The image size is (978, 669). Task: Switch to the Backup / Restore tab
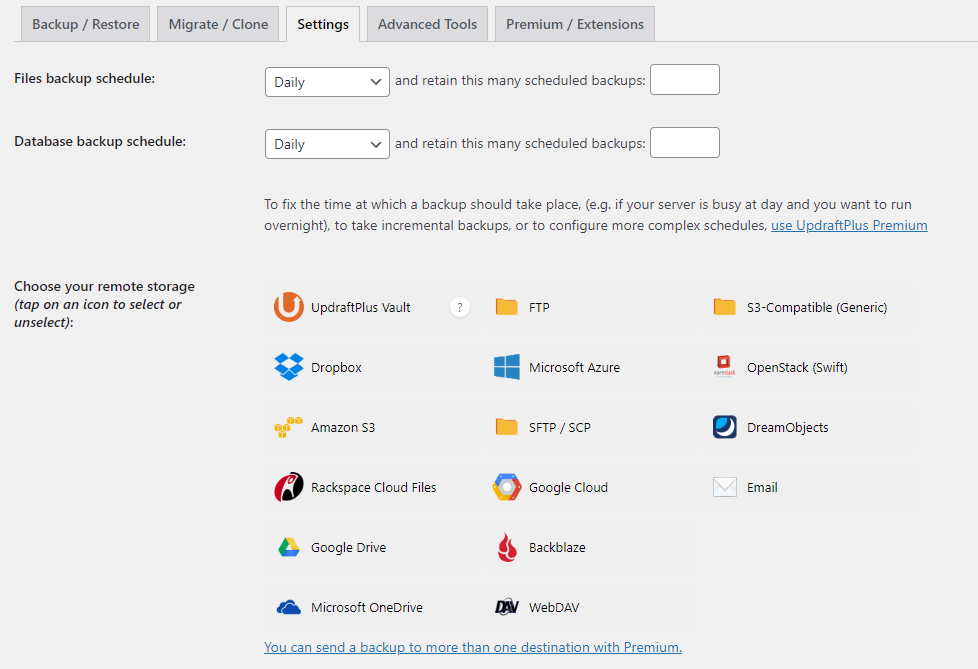click(x=85, y=24)
